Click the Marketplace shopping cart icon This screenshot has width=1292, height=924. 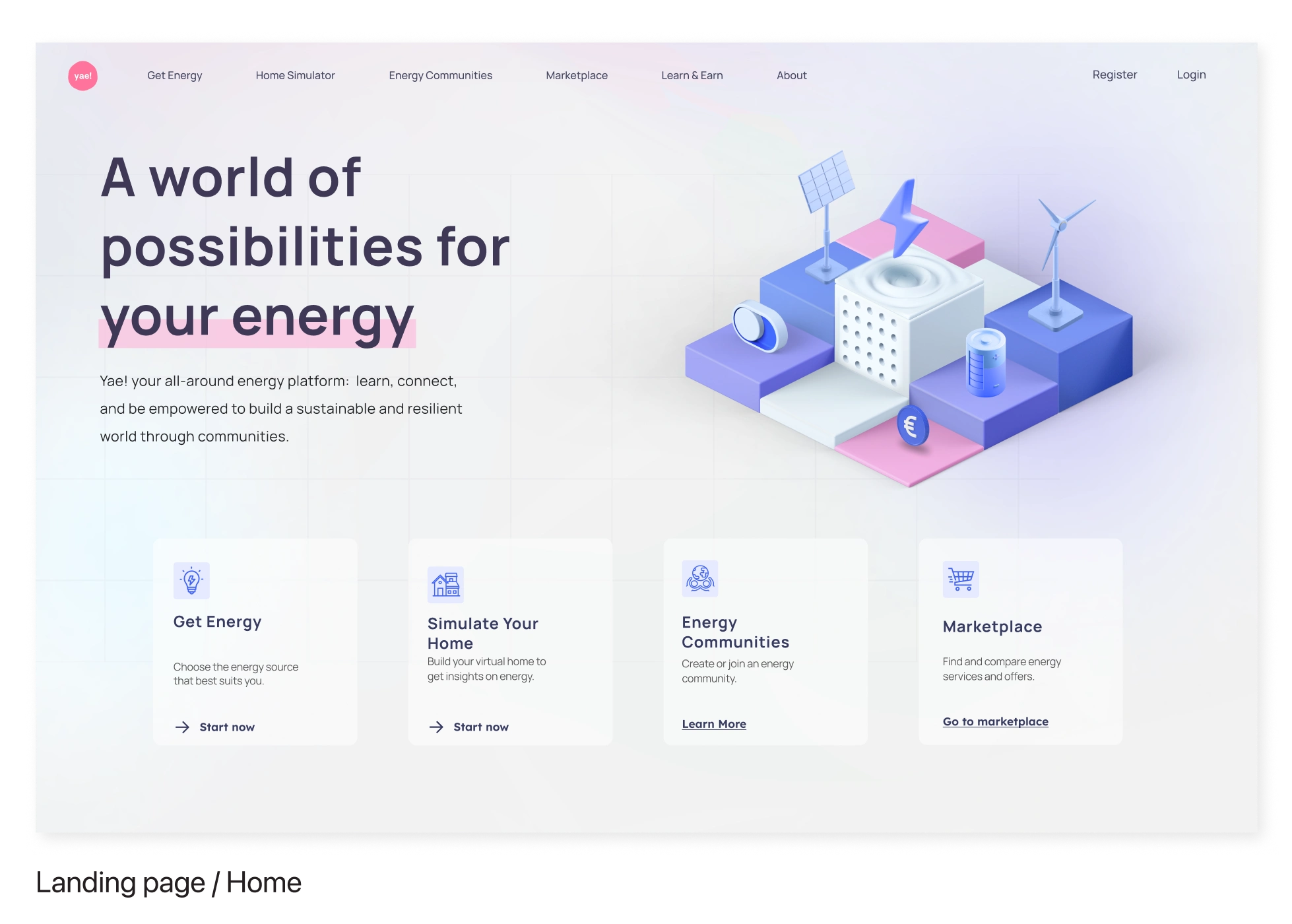[961, 579]
